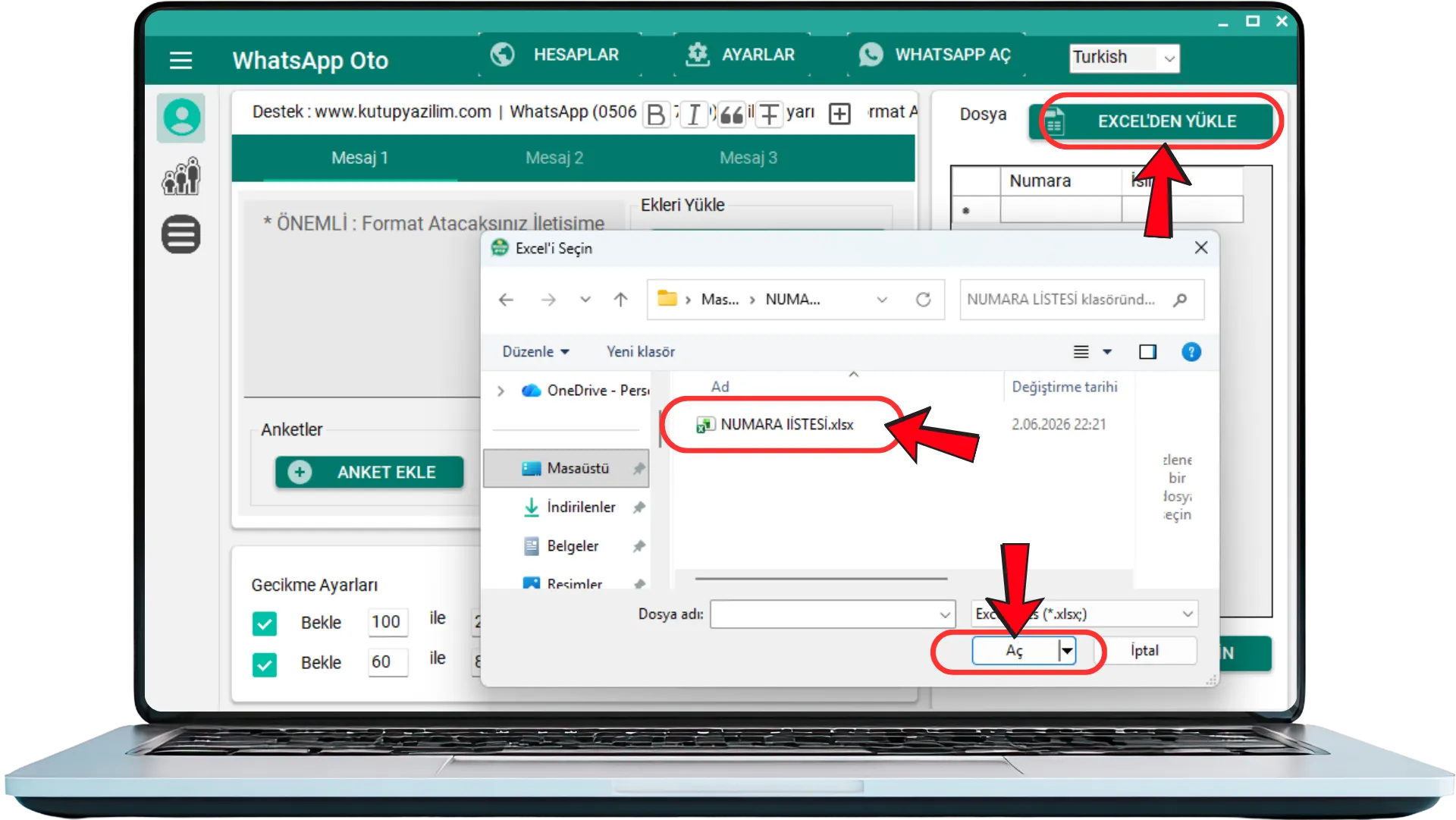Click the second Bekle value field 60
The image size is (1456, 820).
point(388,662)
